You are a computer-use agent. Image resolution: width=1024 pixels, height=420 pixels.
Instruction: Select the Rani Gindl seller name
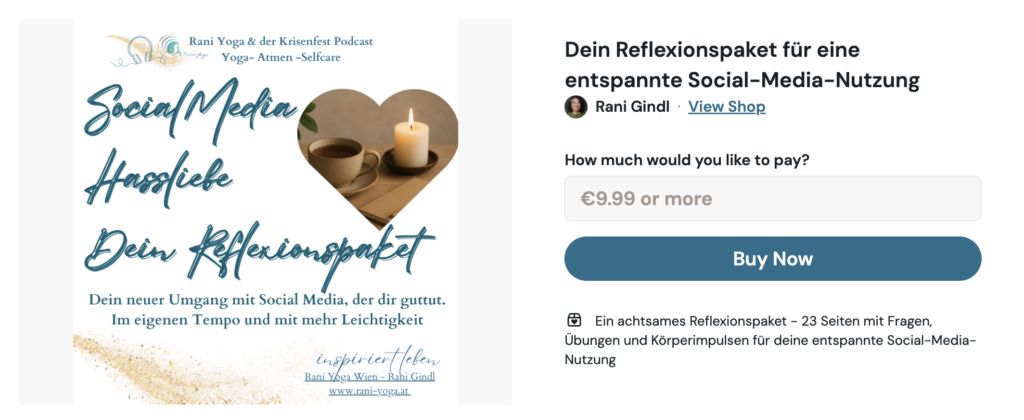(632, 106)
